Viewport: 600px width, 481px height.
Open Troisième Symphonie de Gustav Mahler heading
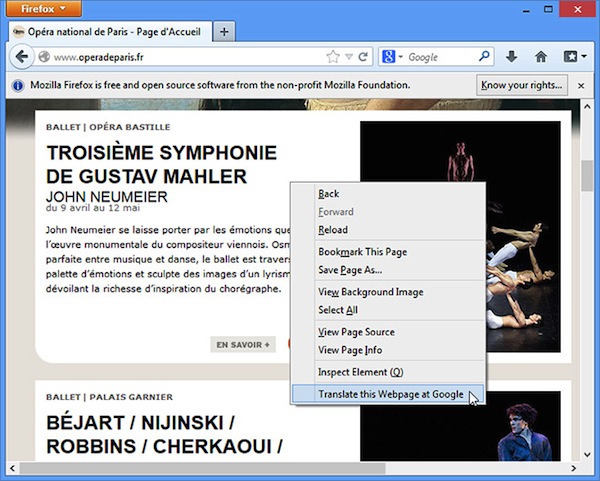click(161, 165)
